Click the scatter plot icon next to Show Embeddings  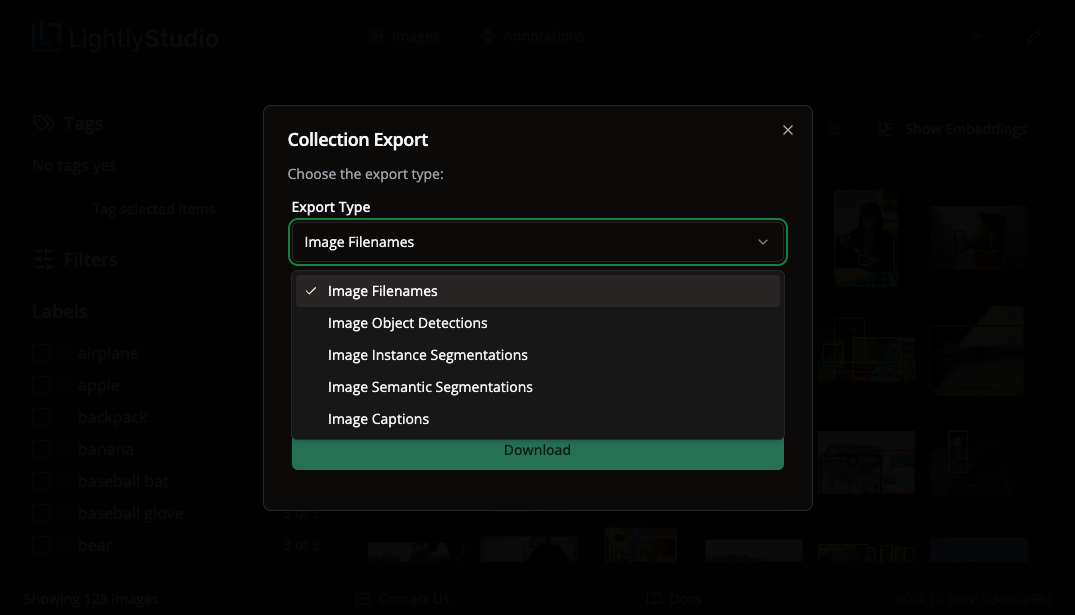click(x=885, y=129)
